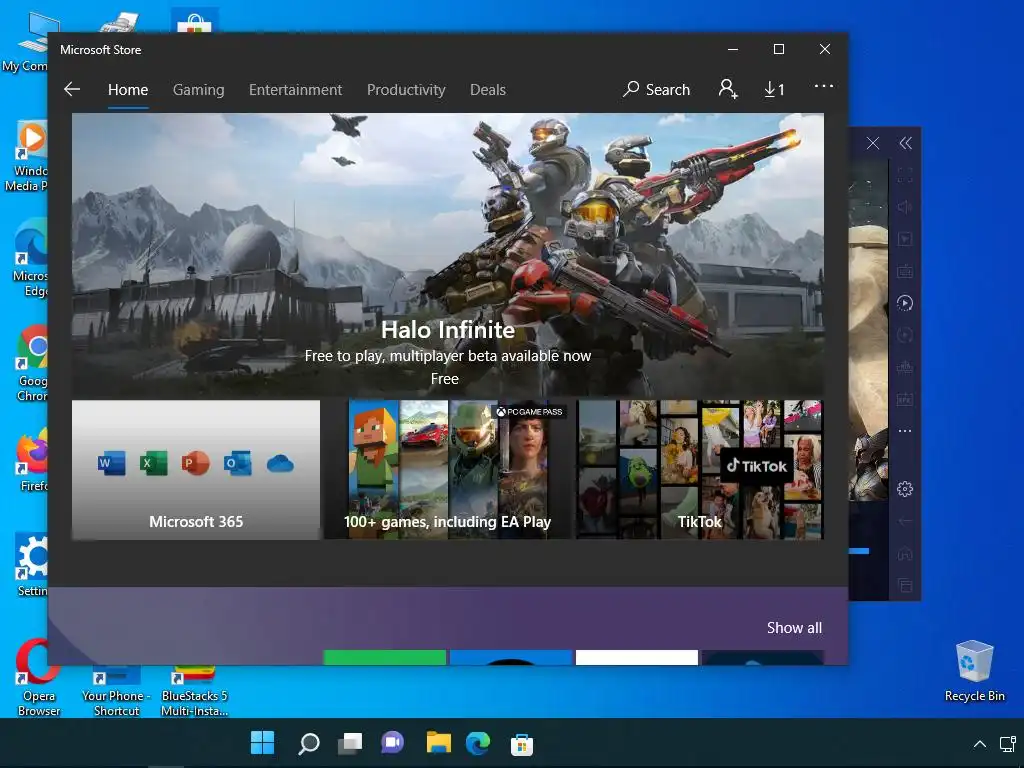Open taskbar Search magnifier
1024x768 pixels.
pos(308,743)
